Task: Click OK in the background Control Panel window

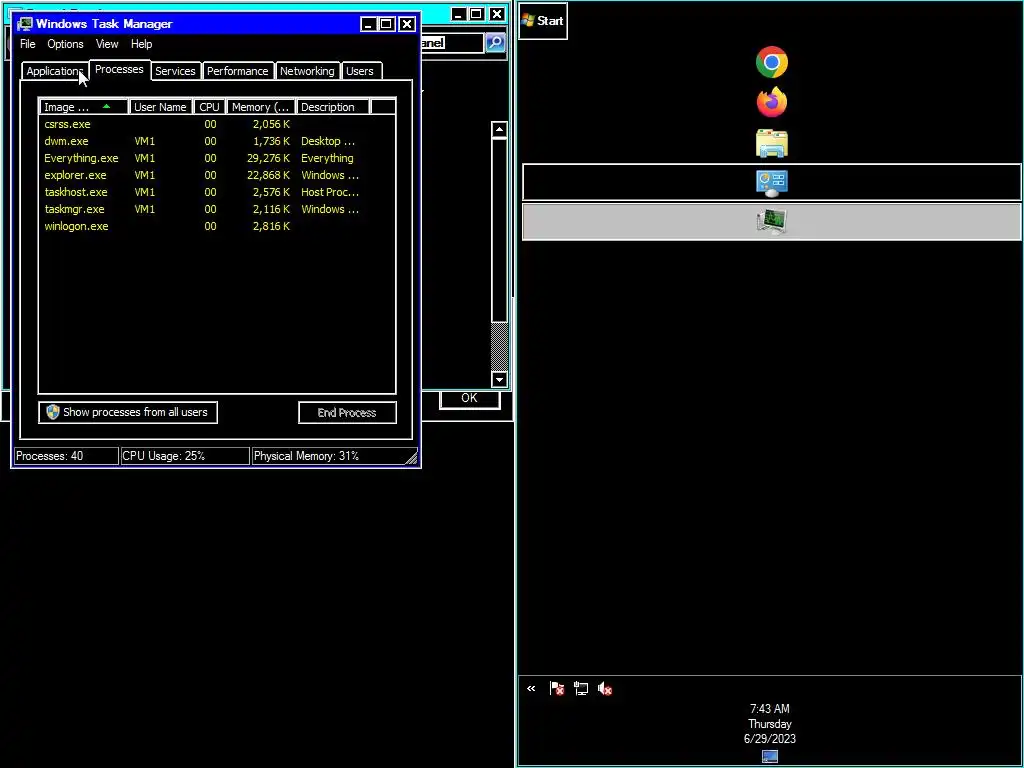Action: coord(470,398)
